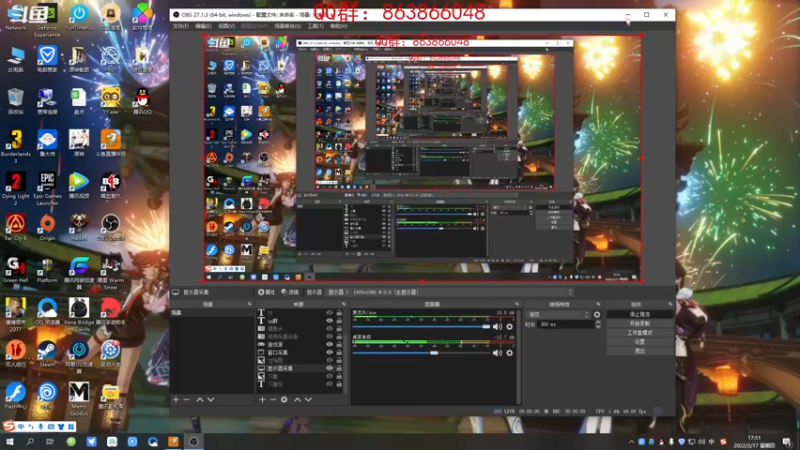Click the 工作室模式 studio mode button
The height and width of the screenshot is (450, 800).
[640, 333]
